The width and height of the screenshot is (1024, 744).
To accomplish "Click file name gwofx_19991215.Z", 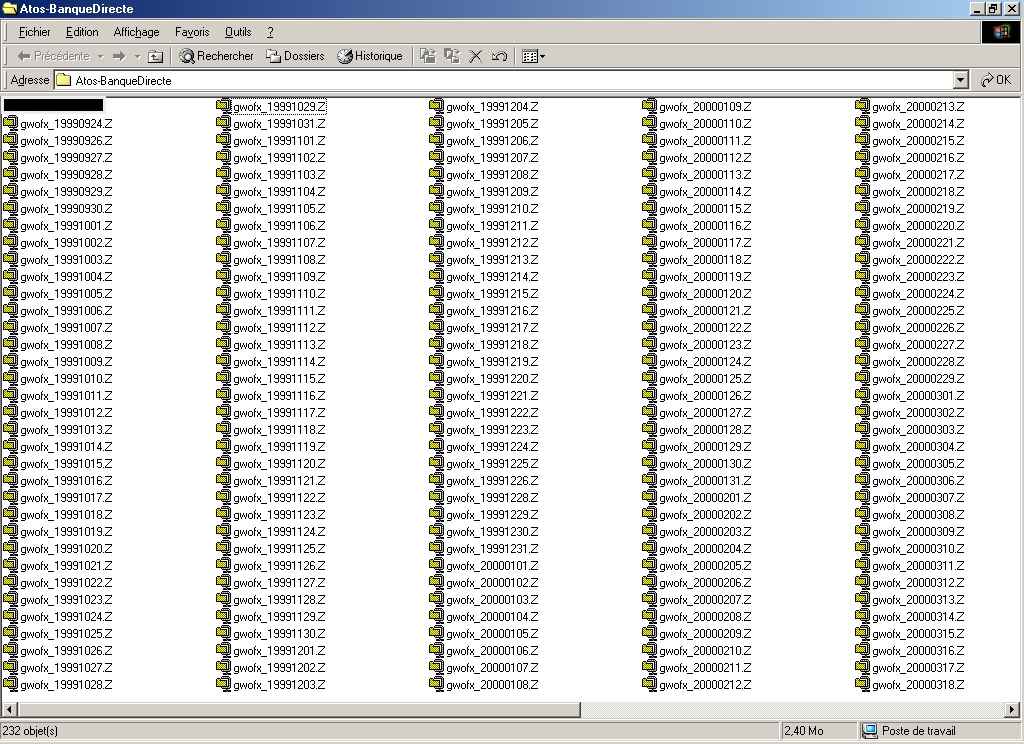I will [x=492, y=294].
